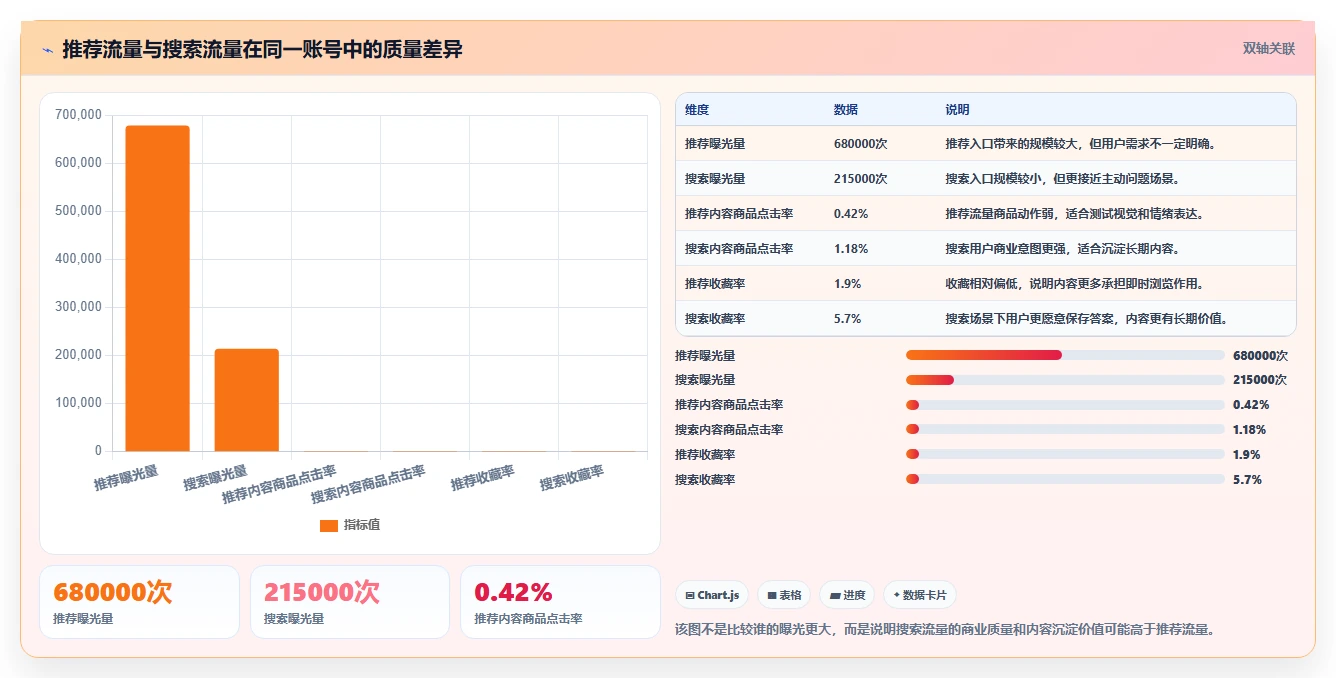Select table cell 680000次
Viewport: 1336px width, 678px height.
861,144
